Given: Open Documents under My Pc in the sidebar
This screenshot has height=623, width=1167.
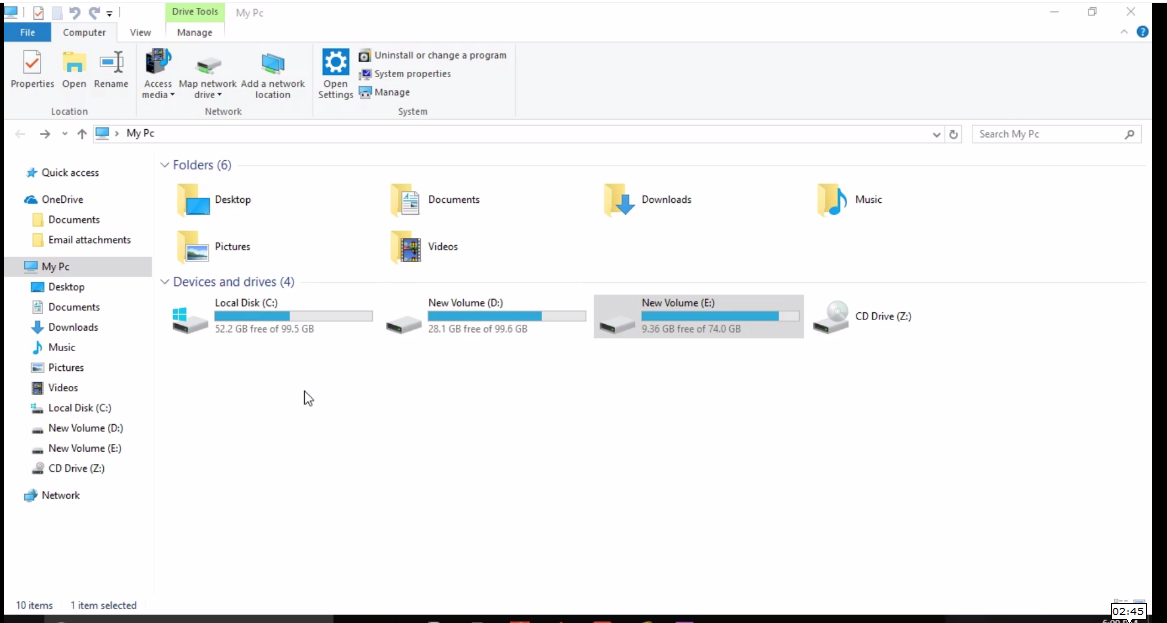Looking at the screenshot, I should 65,307.
